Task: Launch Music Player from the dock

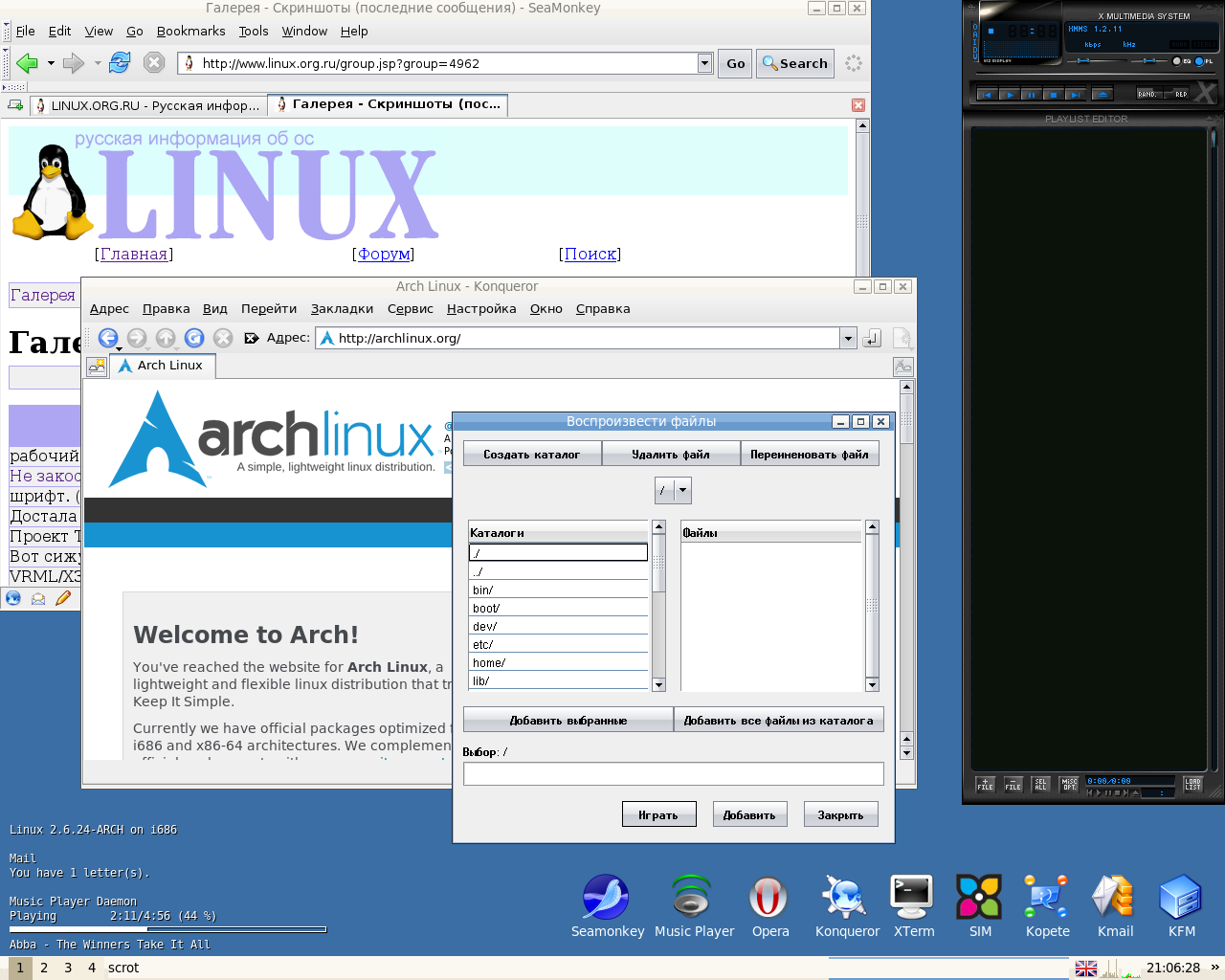Action: 694,907
